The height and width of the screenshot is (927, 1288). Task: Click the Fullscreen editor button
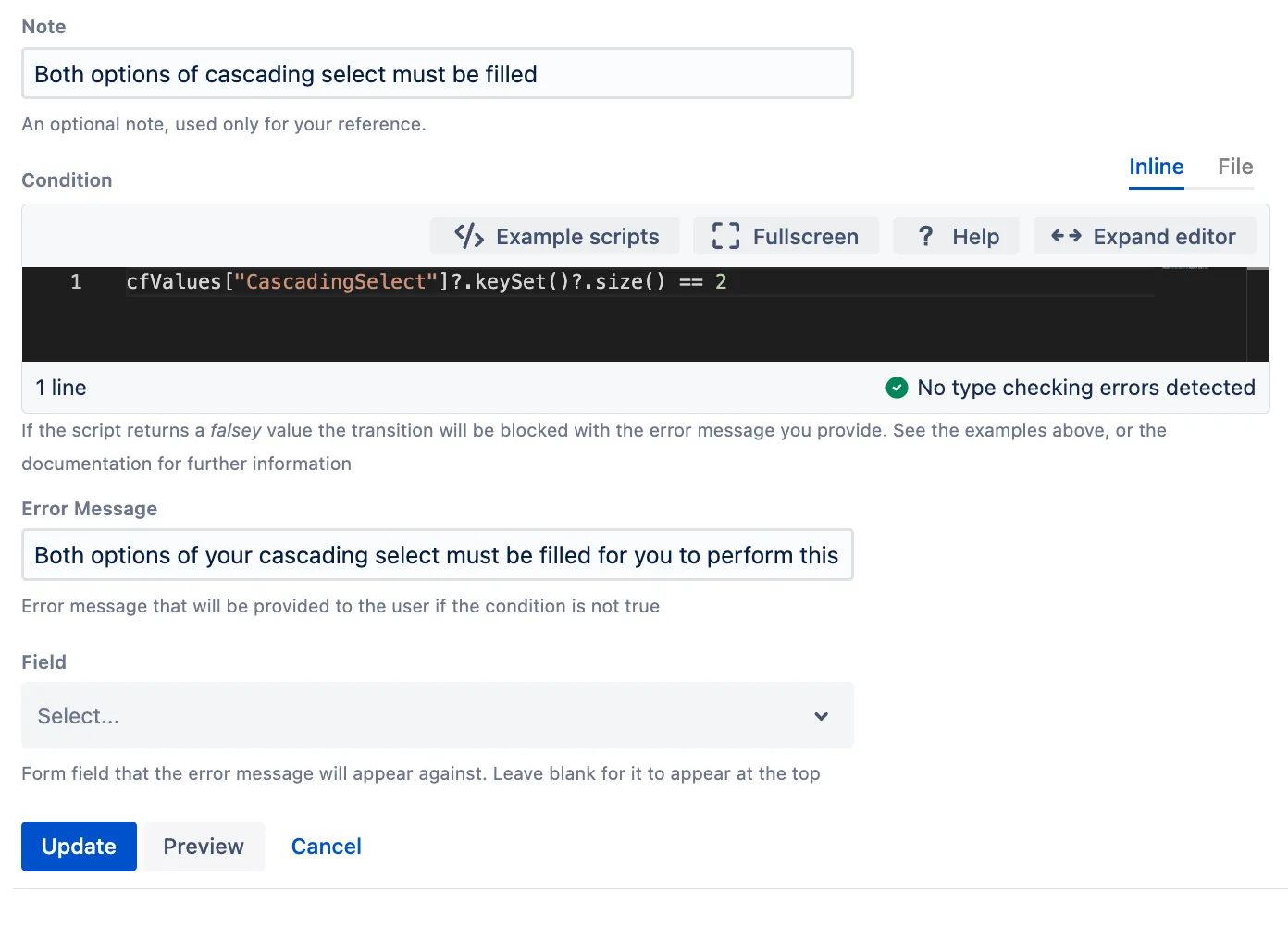786,236
